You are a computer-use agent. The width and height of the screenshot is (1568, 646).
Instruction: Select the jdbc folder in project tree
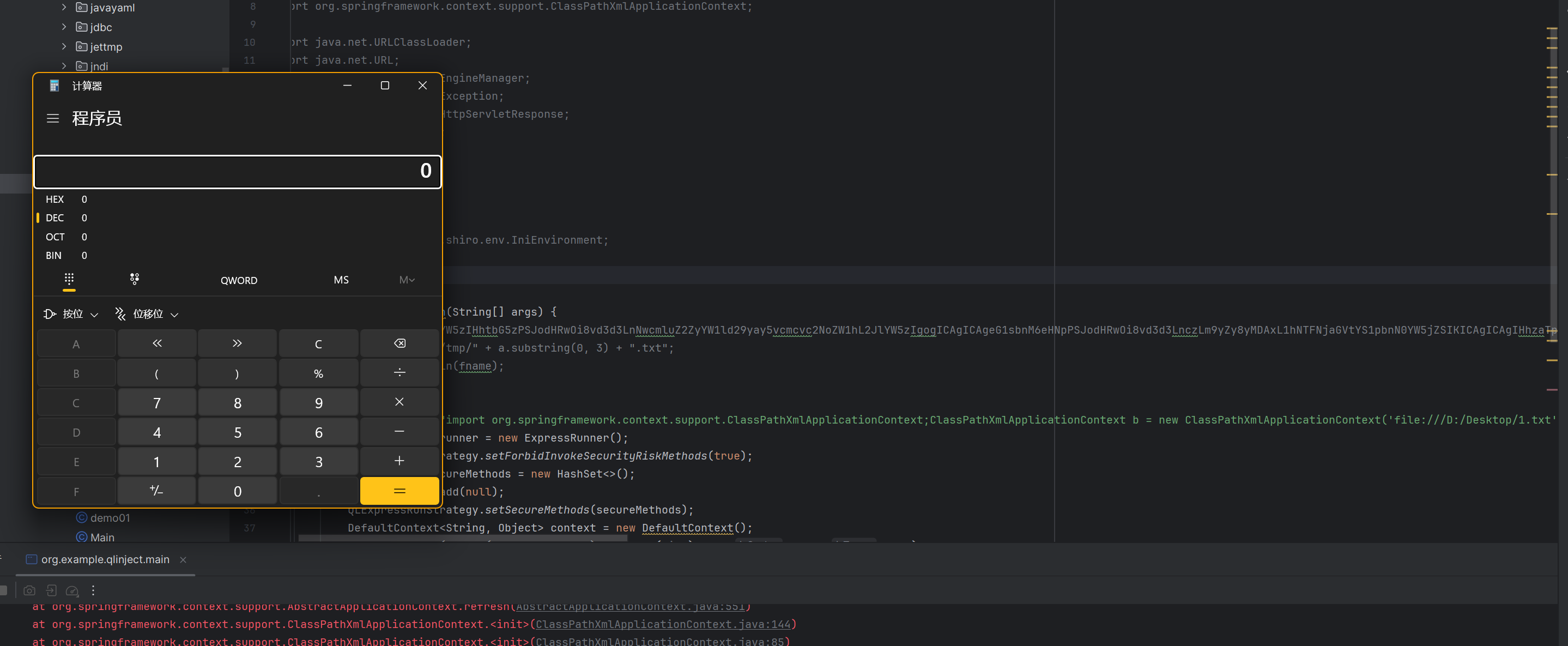(94, 27)
